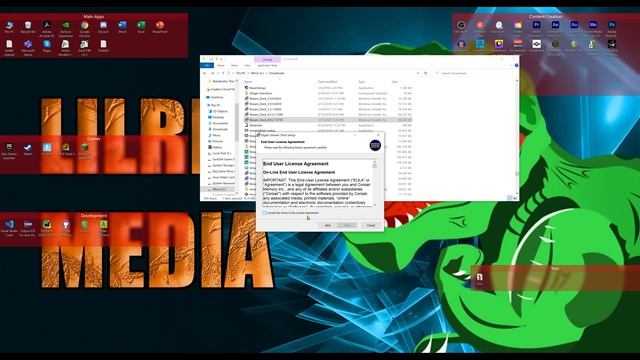
Task: Refresh Explorer folder view button
Action: point(426,73)
